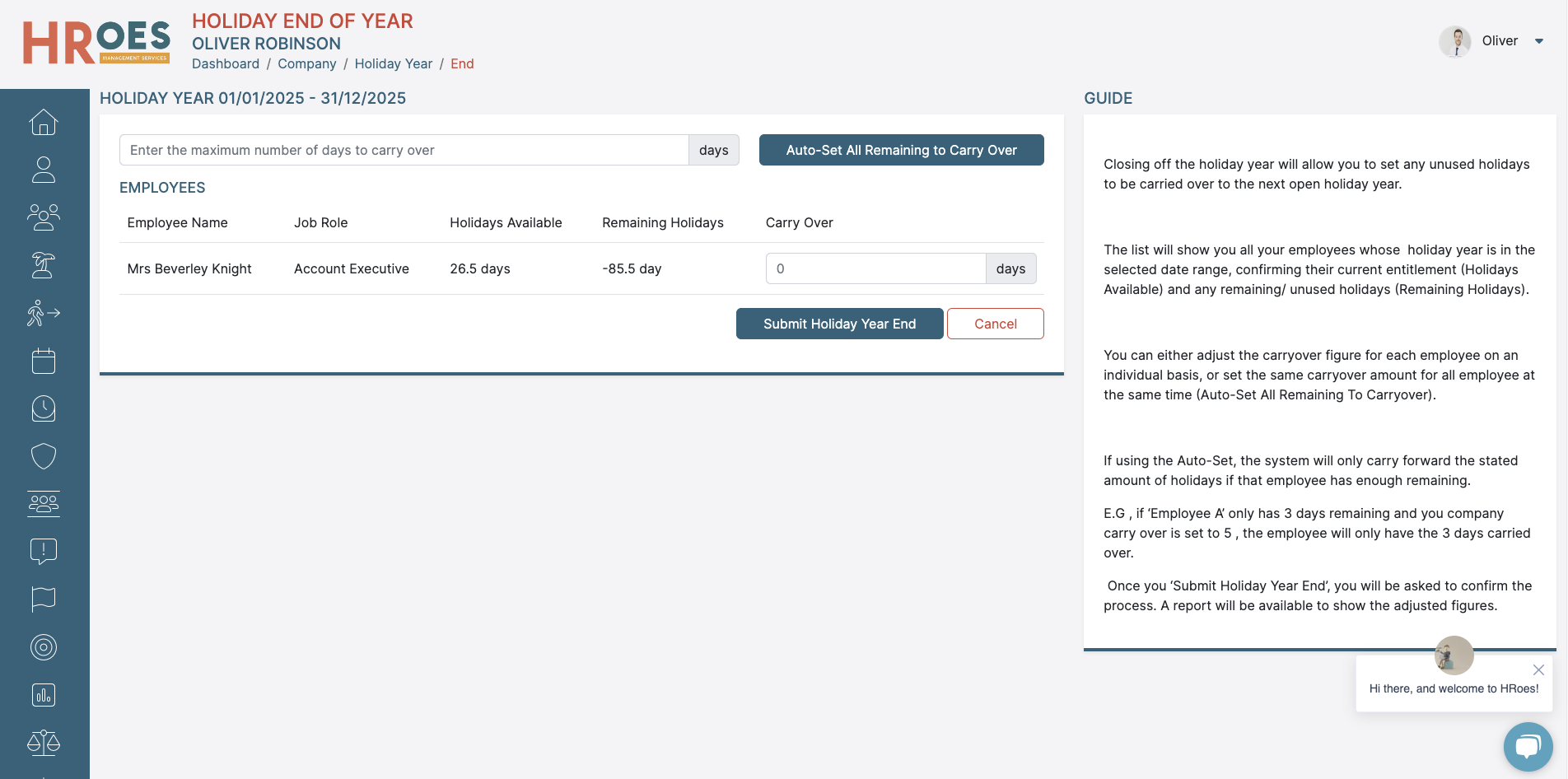
Task: Click Auto-Set All Remaining to Carry Over
Action: click(901, 150)
